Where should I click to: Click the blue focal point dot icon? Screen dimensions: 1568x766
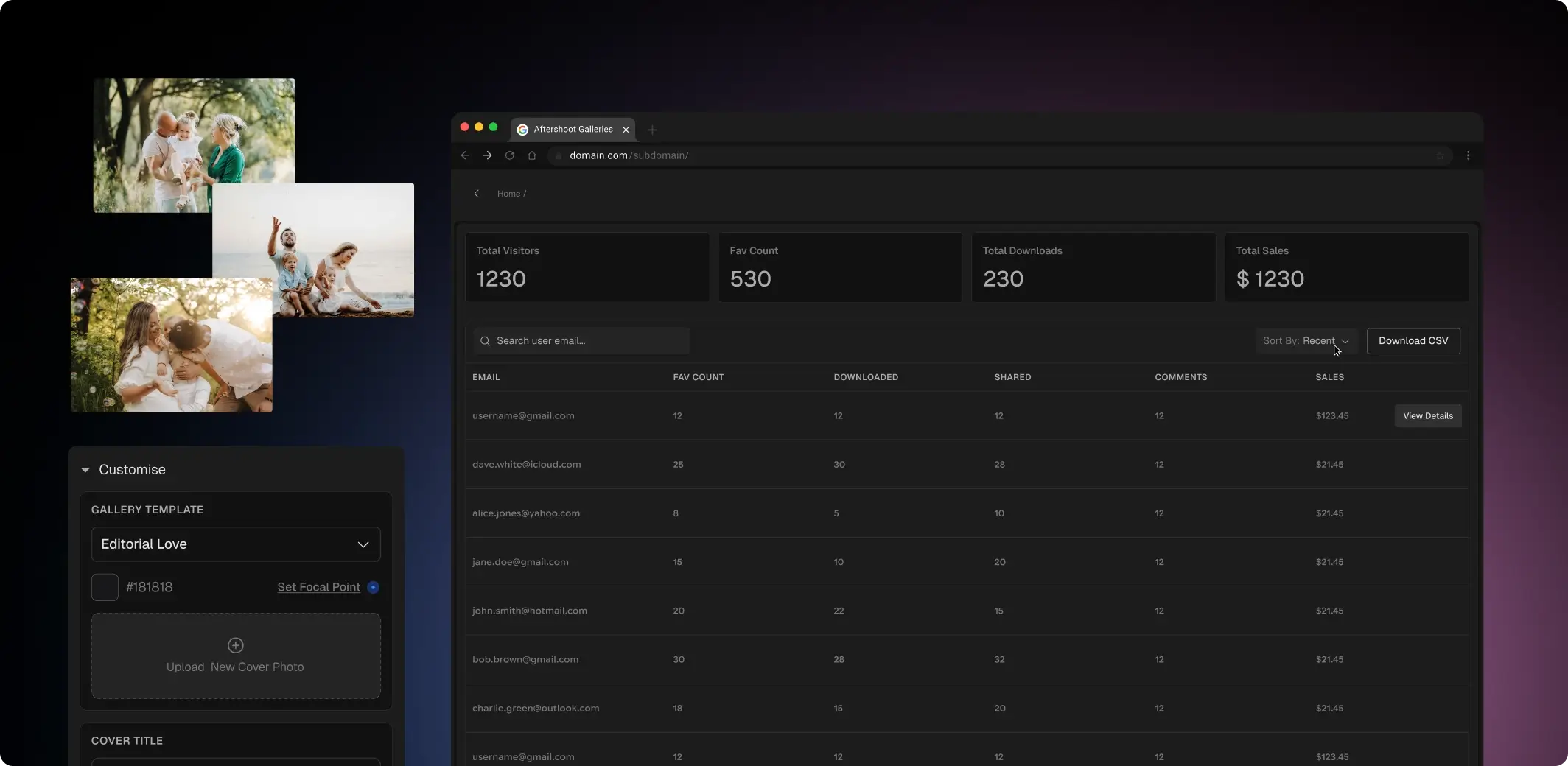pos(374,587)
